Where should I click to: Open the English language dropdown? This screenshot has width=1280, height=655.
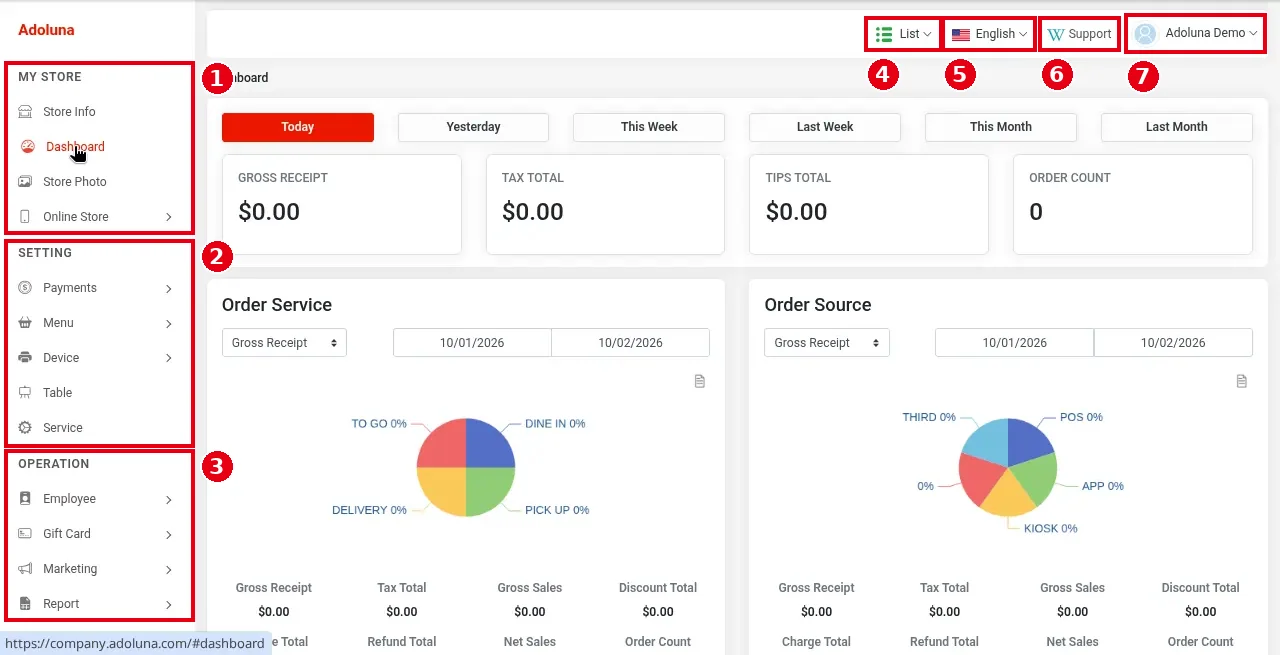coord(989,34)
